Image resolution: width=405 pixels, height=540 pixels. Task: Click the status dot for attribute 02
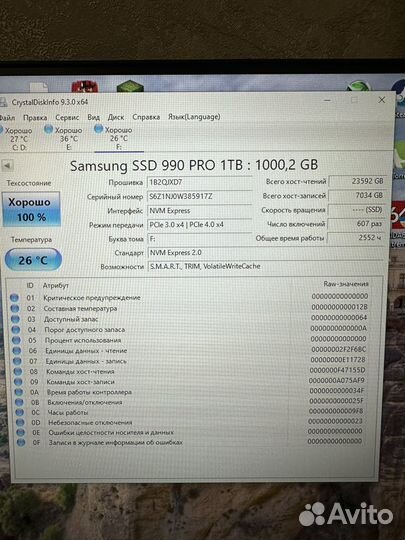(15, 308)
